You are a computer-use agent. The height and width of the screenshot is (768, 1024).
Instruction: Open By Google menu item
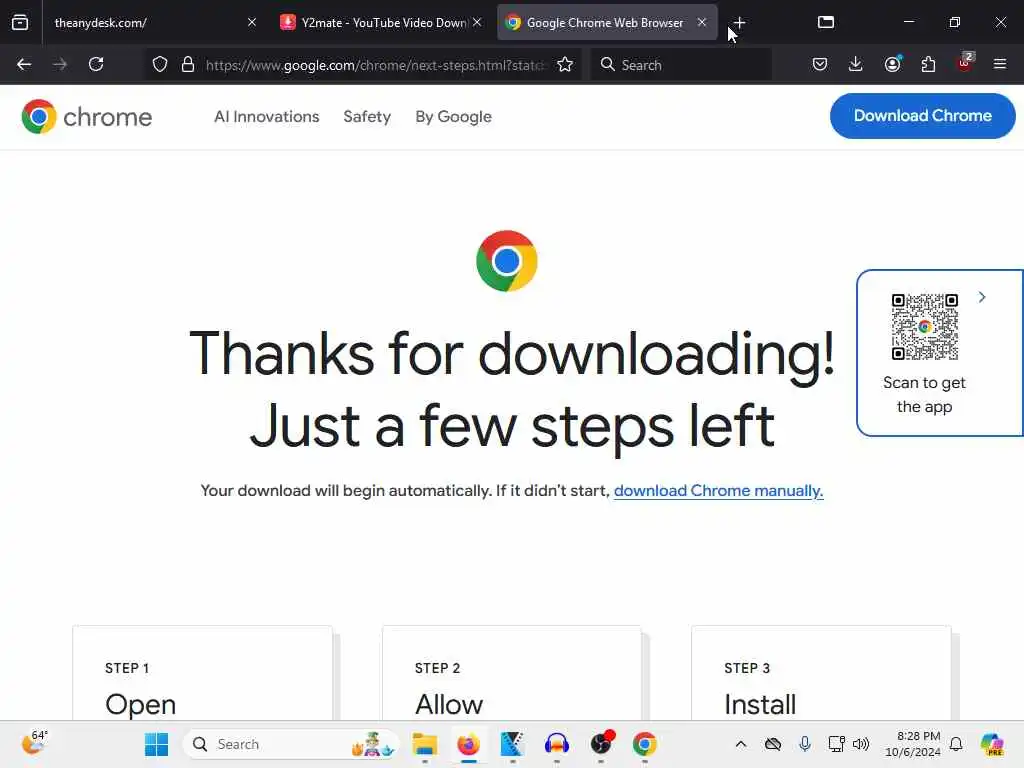click(x=453, y=117)
